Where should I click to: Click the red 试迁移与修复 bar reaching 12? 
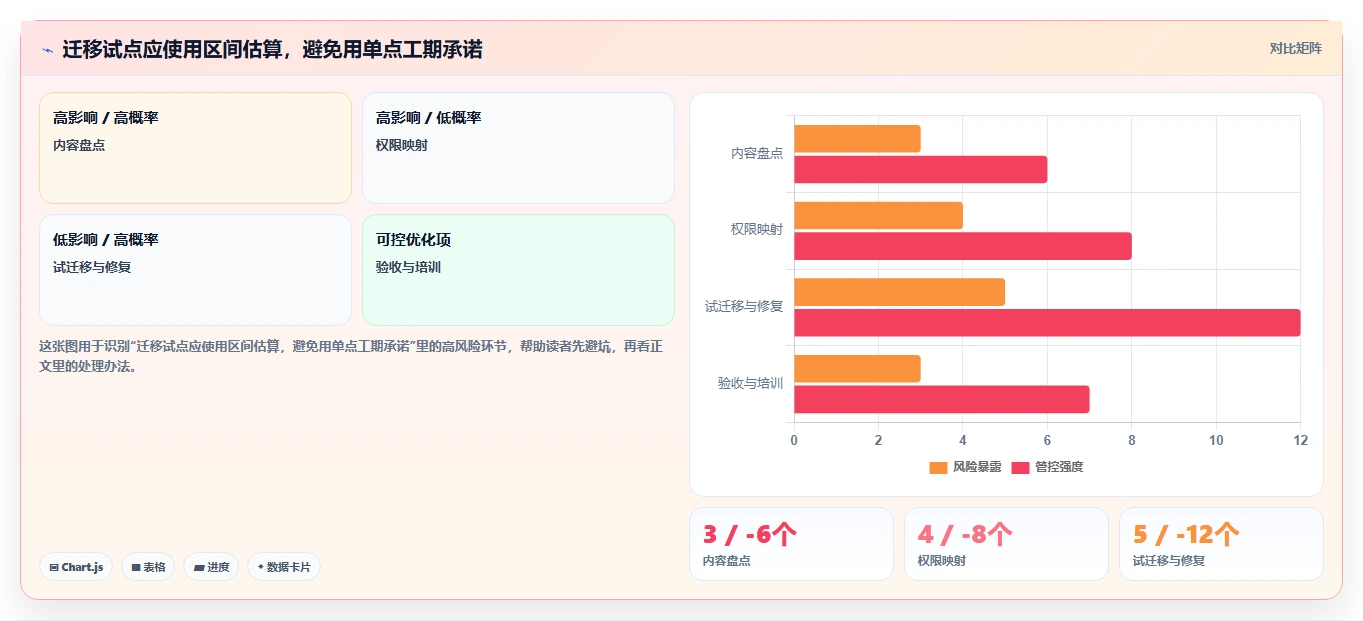[x=1047, y=323]
